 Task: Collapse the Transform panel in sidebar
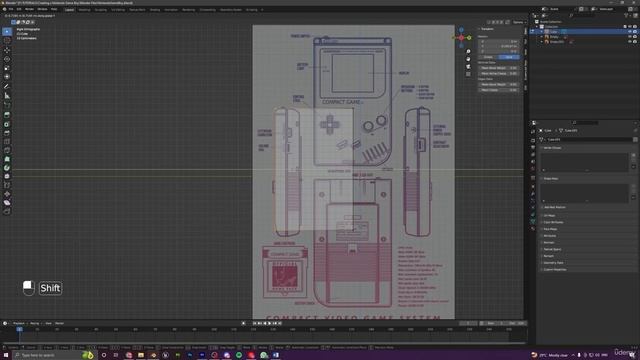pyautogui.click(x=487, y=29)
